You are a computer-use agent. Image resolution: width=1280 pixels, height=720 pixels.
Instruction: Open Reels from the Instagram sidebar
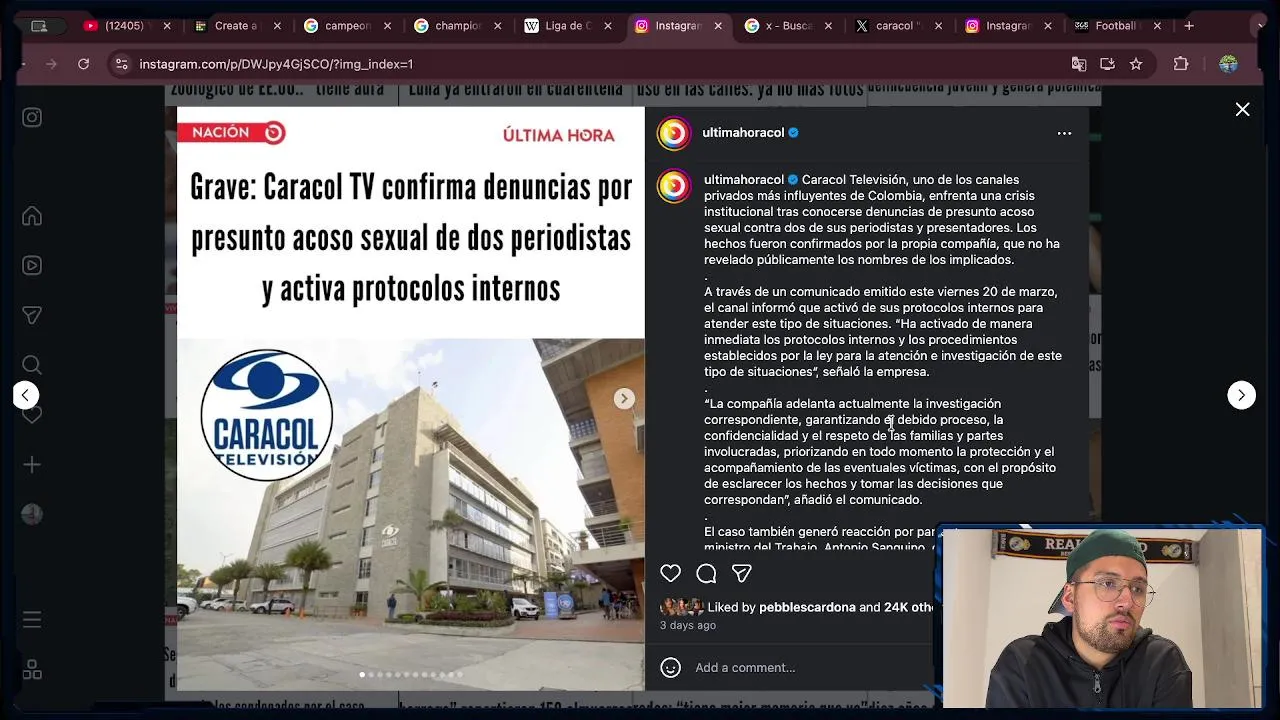(x=32, y=265)
